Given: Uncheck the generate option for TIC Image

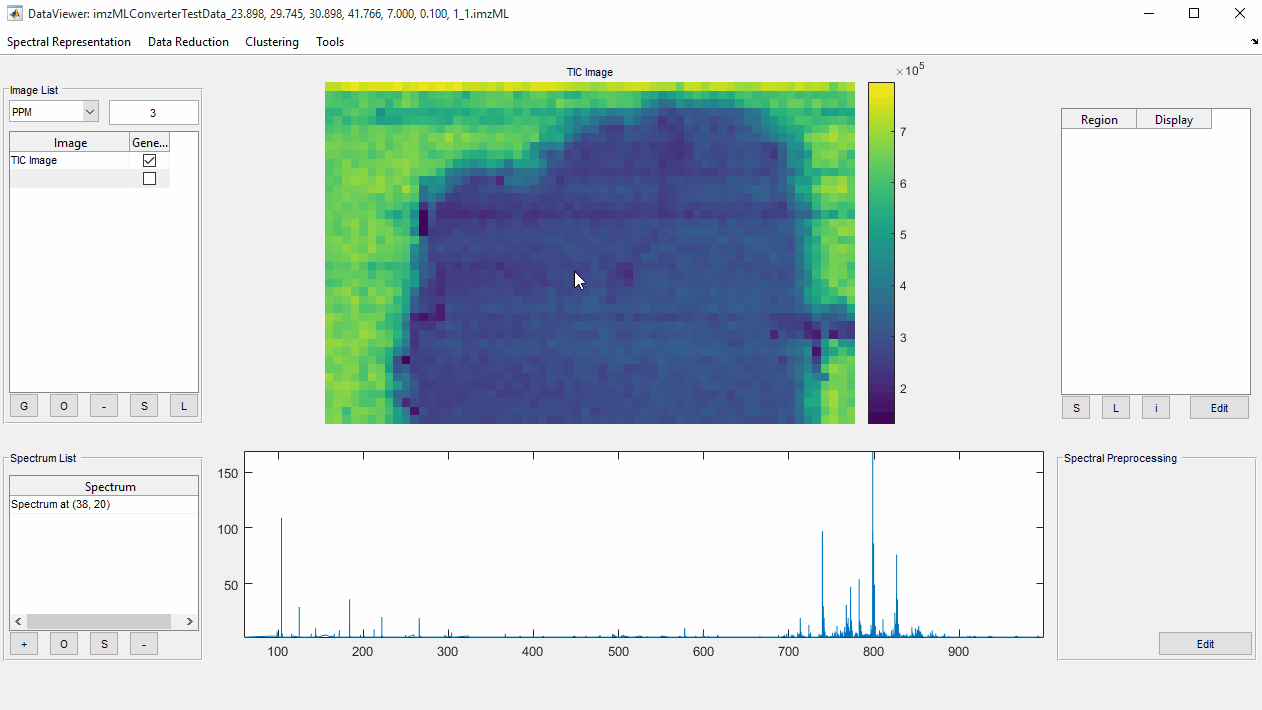Looking at the screenshot, I should coord(149,160).
